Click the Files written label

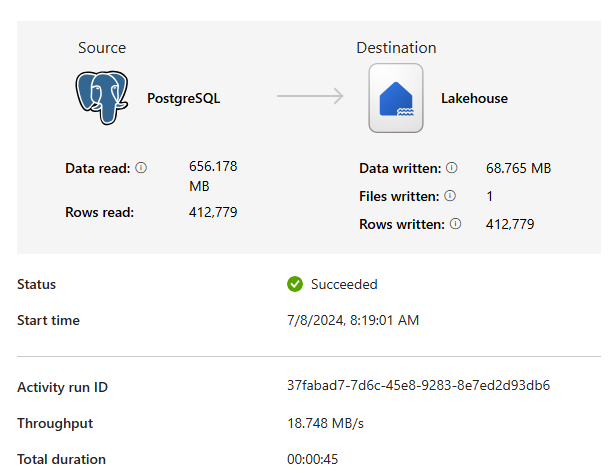[399, 196]
